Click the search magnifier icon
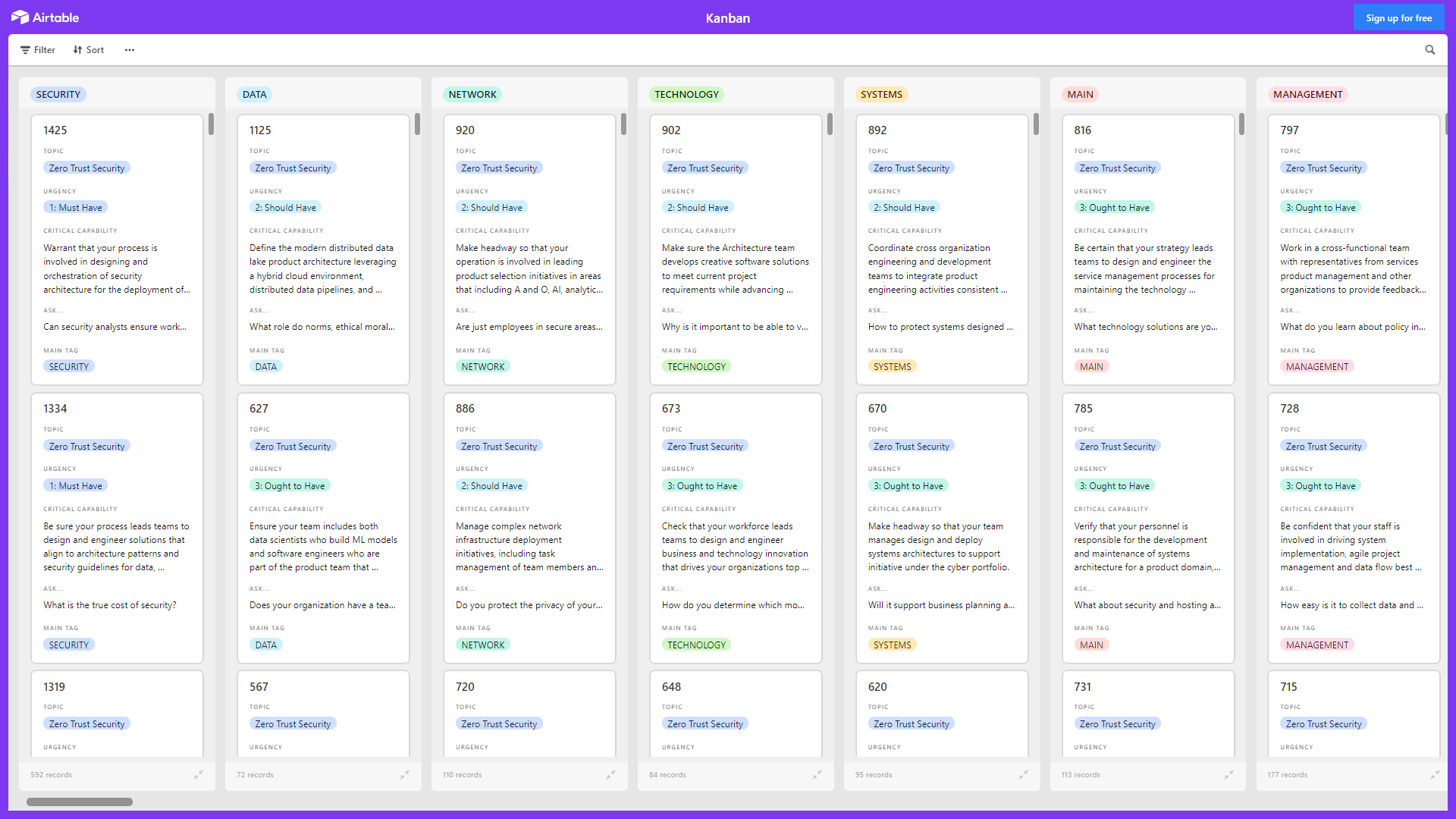 (1430, 50)
